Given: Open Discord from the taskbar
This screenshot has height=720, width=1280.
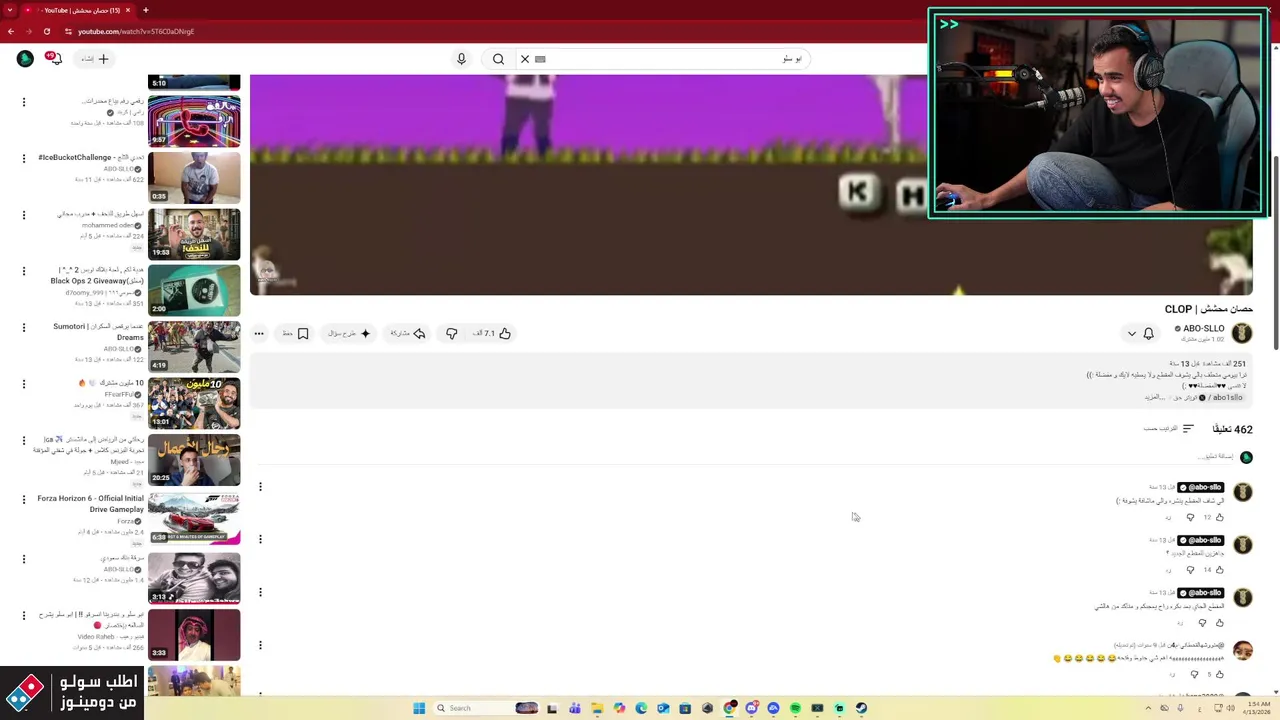Looking at the screenshot, I should (751, 708).
